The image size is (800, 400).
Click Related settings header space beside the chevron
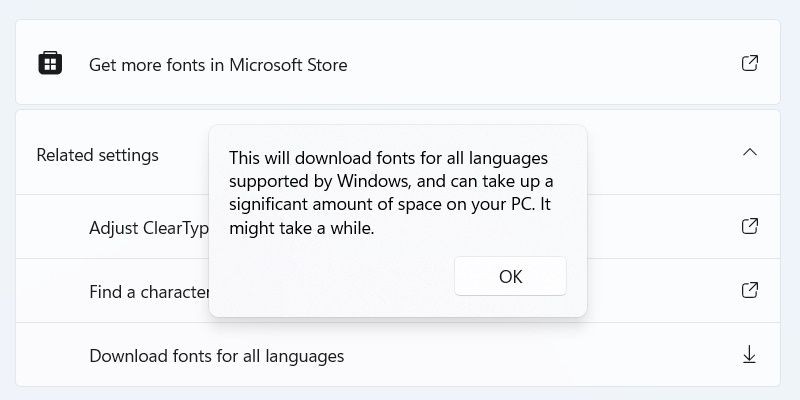tap(663, 152)
